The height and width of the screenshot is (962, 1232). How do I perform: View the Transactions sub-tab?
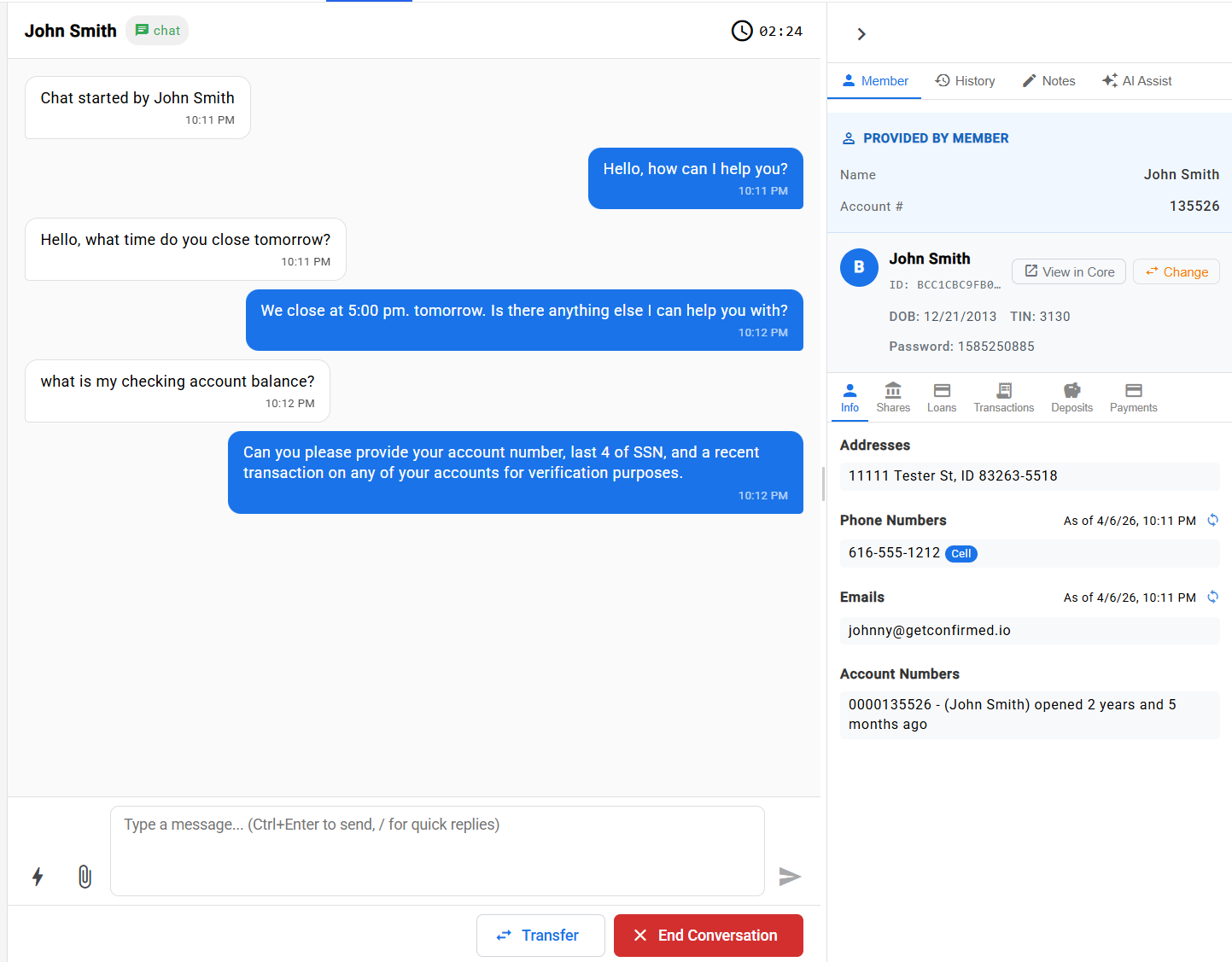(1004, 398)
